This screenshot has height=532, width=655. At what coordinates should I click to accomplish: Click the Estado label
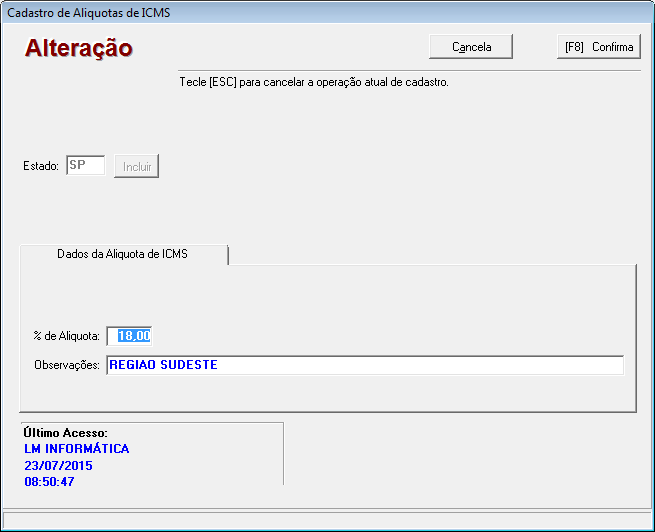(x=41, y=167)
